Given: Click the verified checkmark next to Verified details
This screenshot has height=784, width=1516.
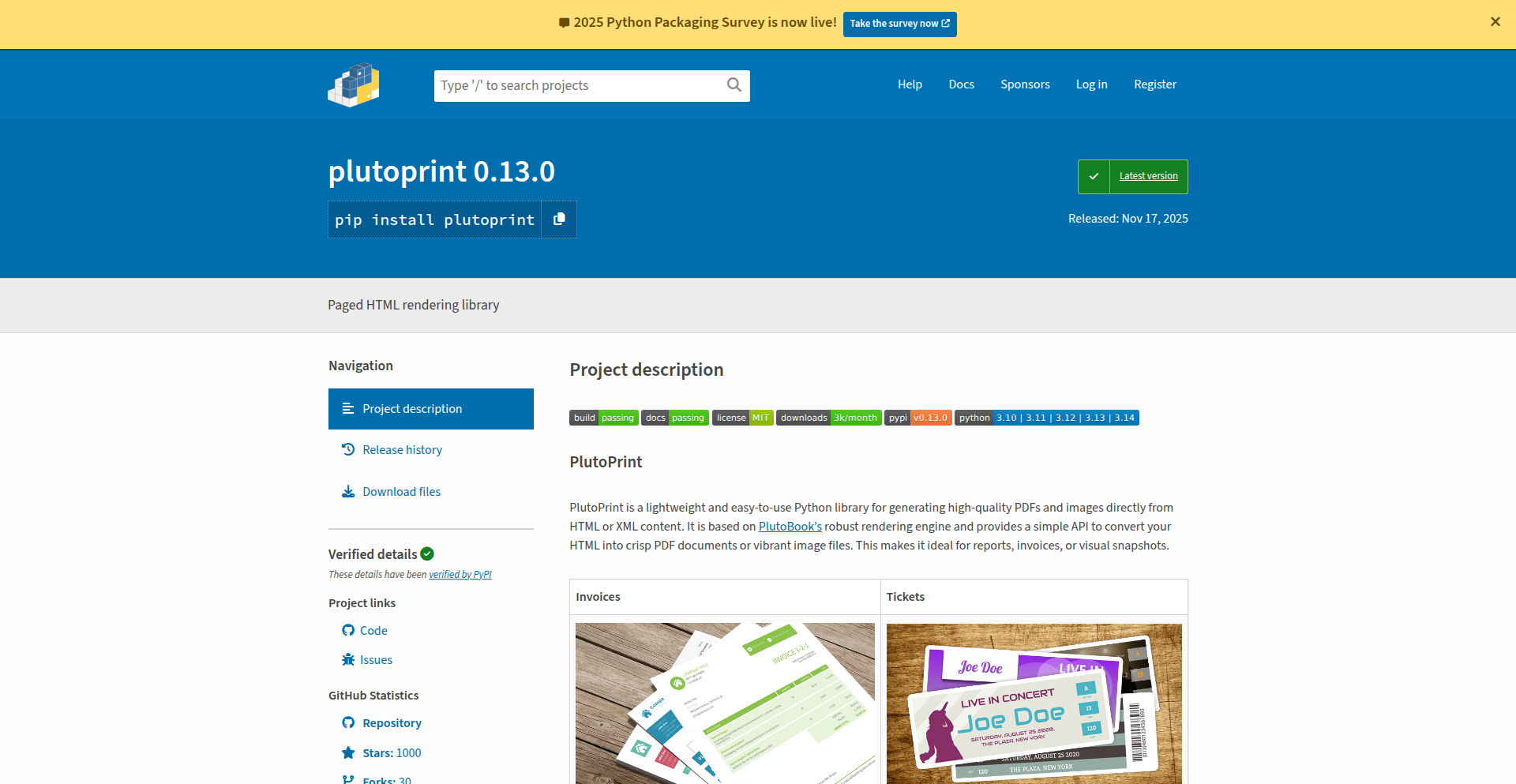Looking at the screenshot, I should (x=426, y=553).
